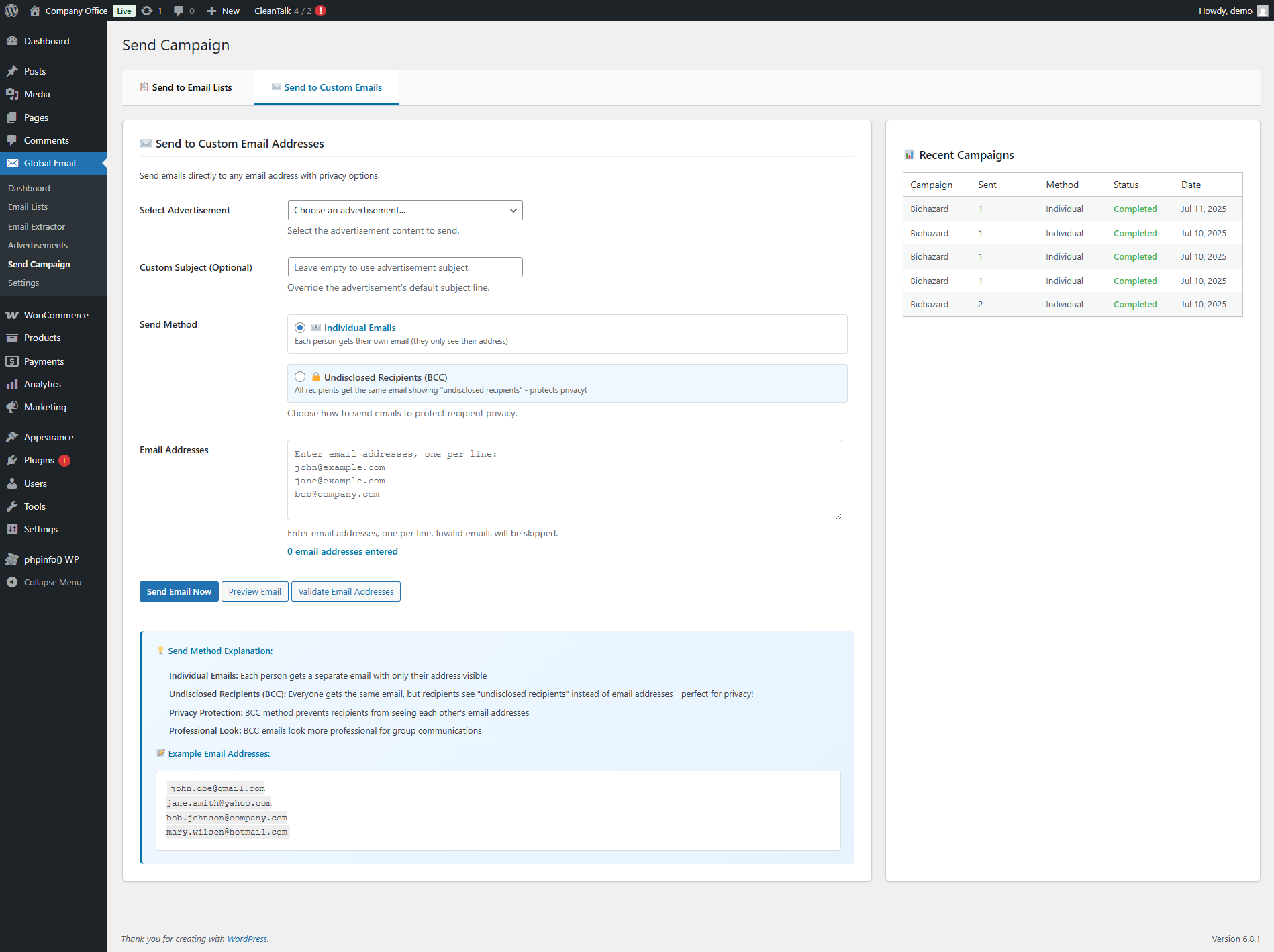Image resolution: width=1274 pixels, height=952 pixels.
Task: Open the New content menu in admin bar
Action: pos(224,11)
